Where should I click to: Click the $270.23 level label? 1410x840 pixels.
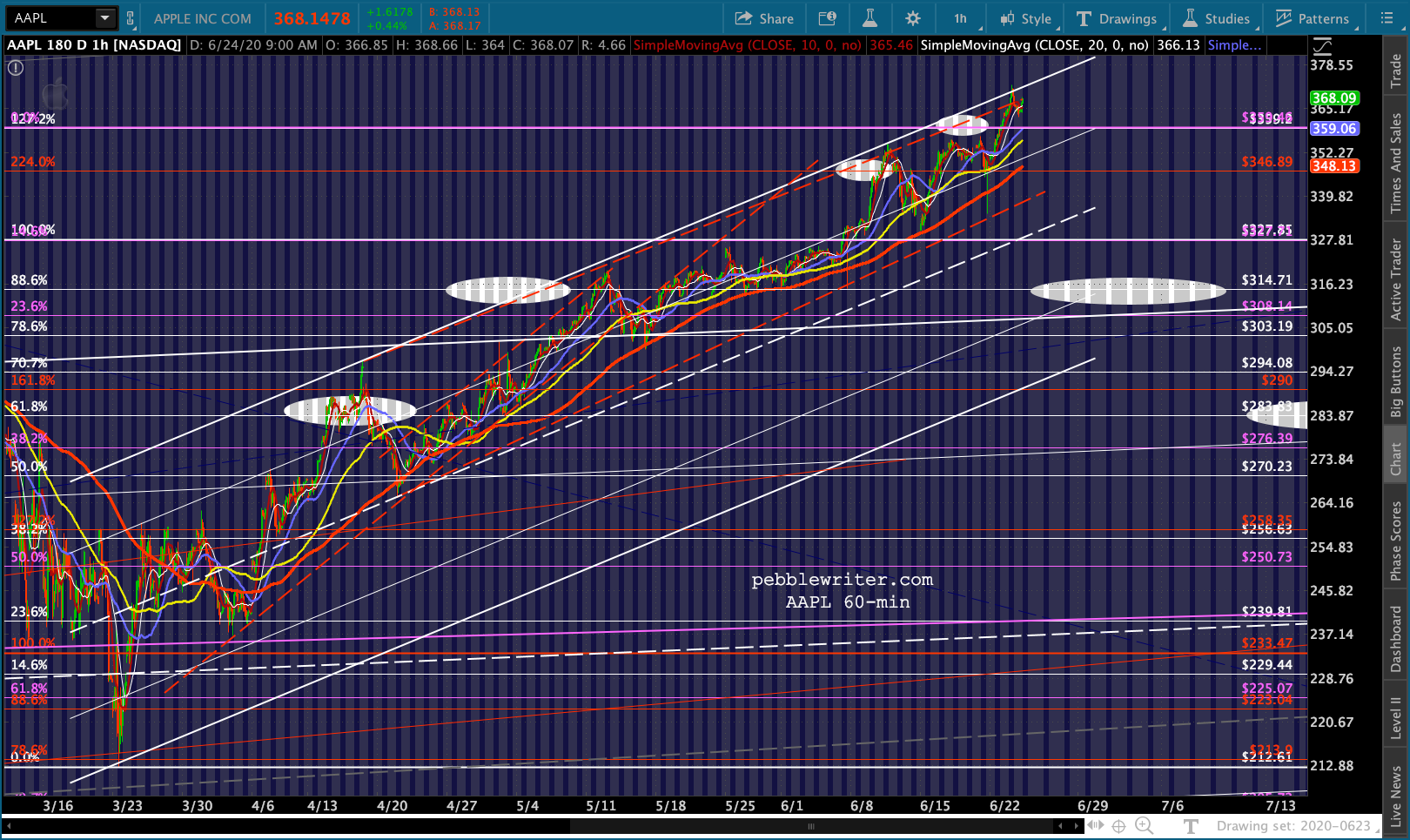[1266, 466]
